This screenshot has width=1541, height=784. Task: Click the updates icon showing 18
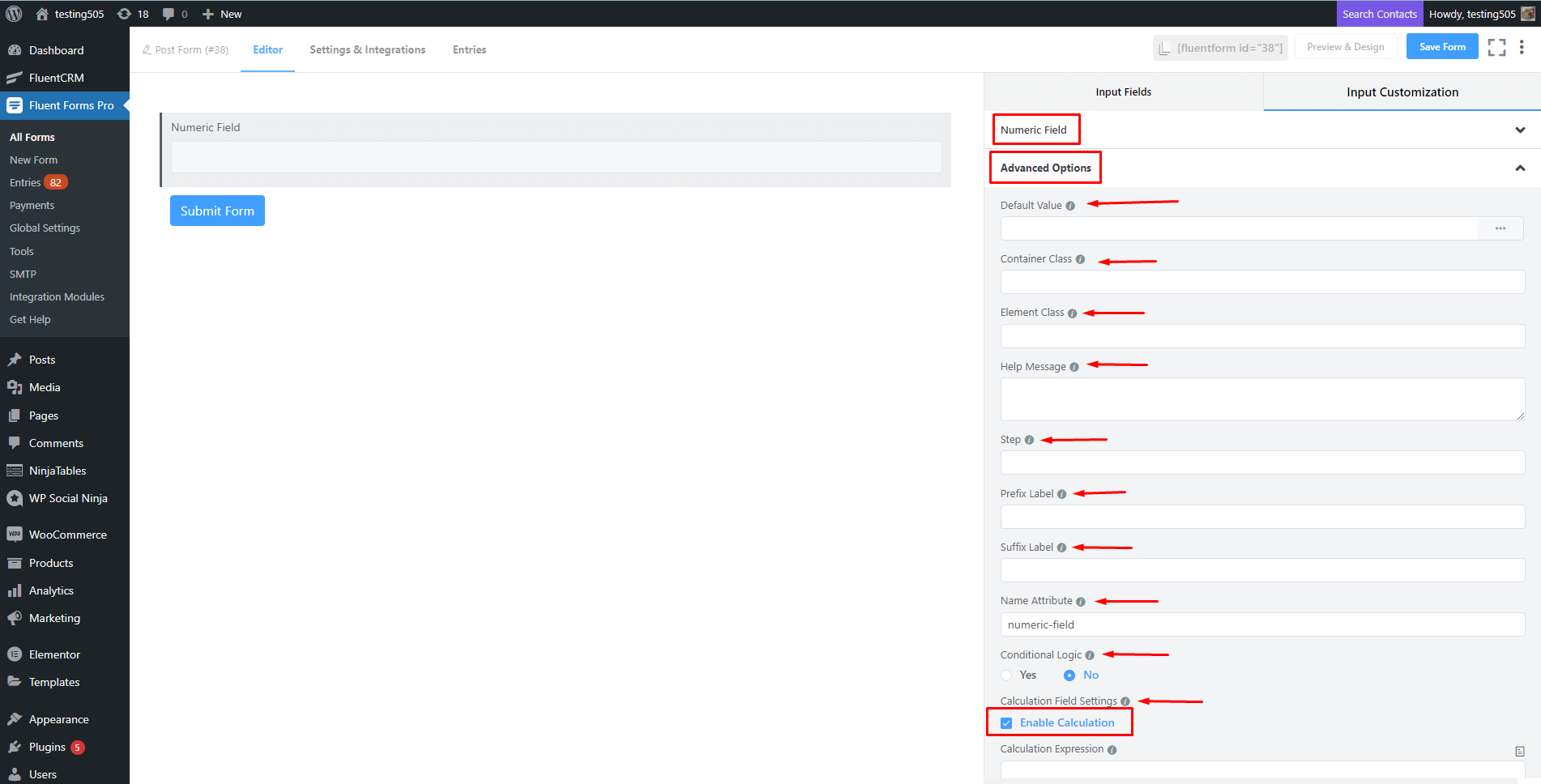[133, 14]
